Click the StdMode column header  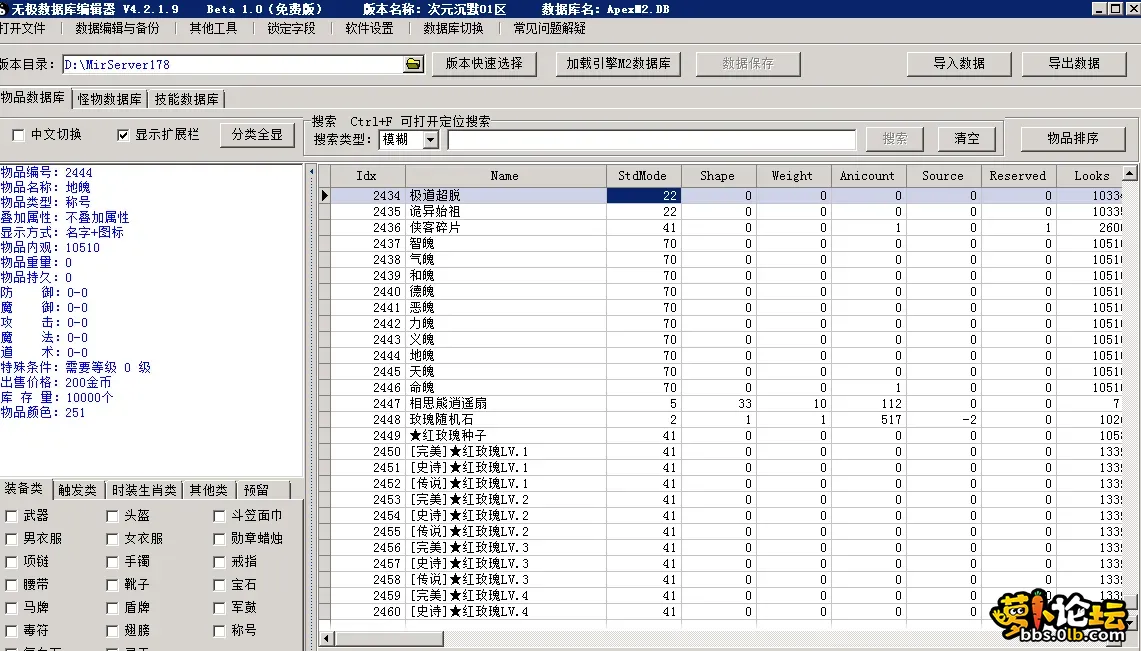point(643,176)
